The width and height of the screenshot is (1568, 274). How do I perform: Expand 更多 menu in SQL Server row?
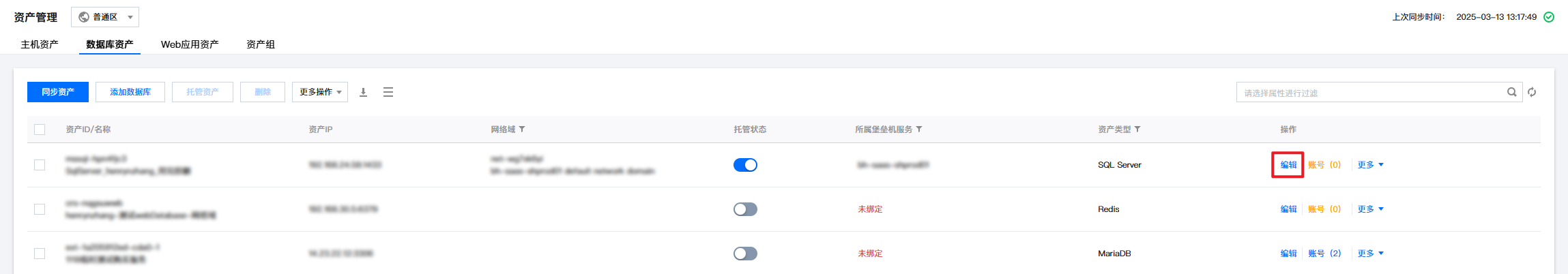(x=1370, y=165)
